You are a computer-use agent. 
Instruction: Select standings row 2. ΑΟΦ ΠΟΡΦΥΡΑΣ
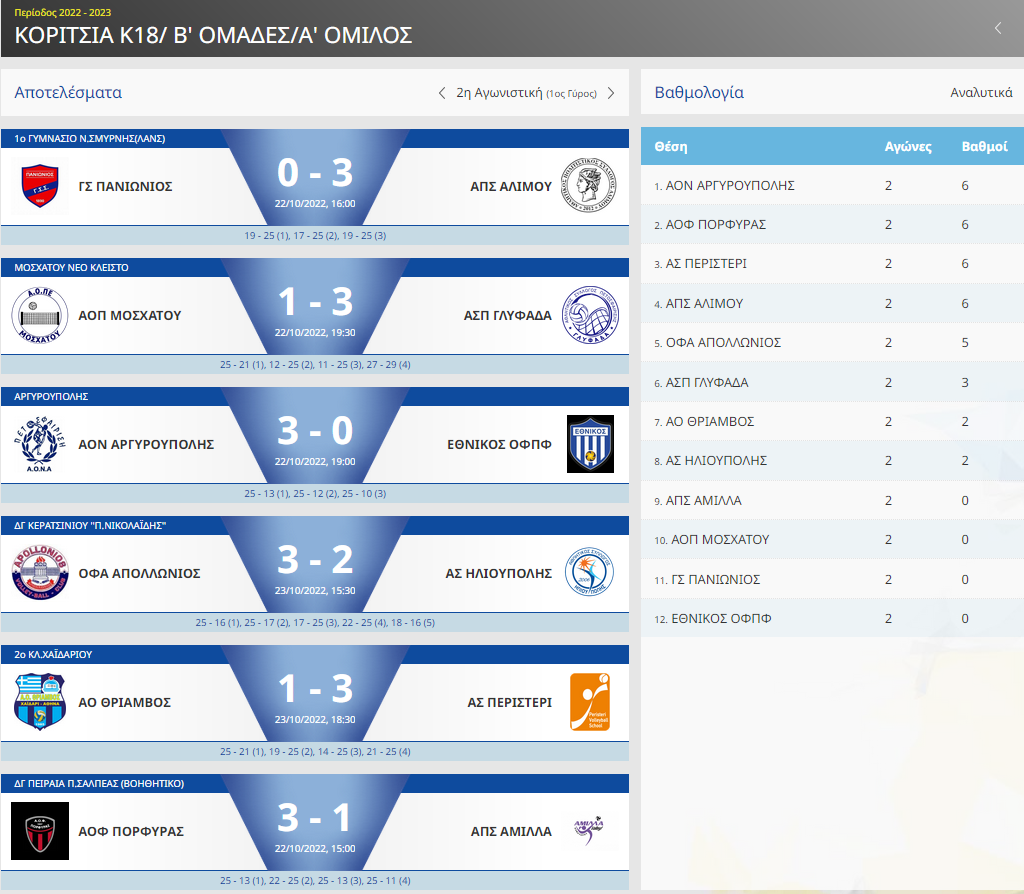(833, 225)
